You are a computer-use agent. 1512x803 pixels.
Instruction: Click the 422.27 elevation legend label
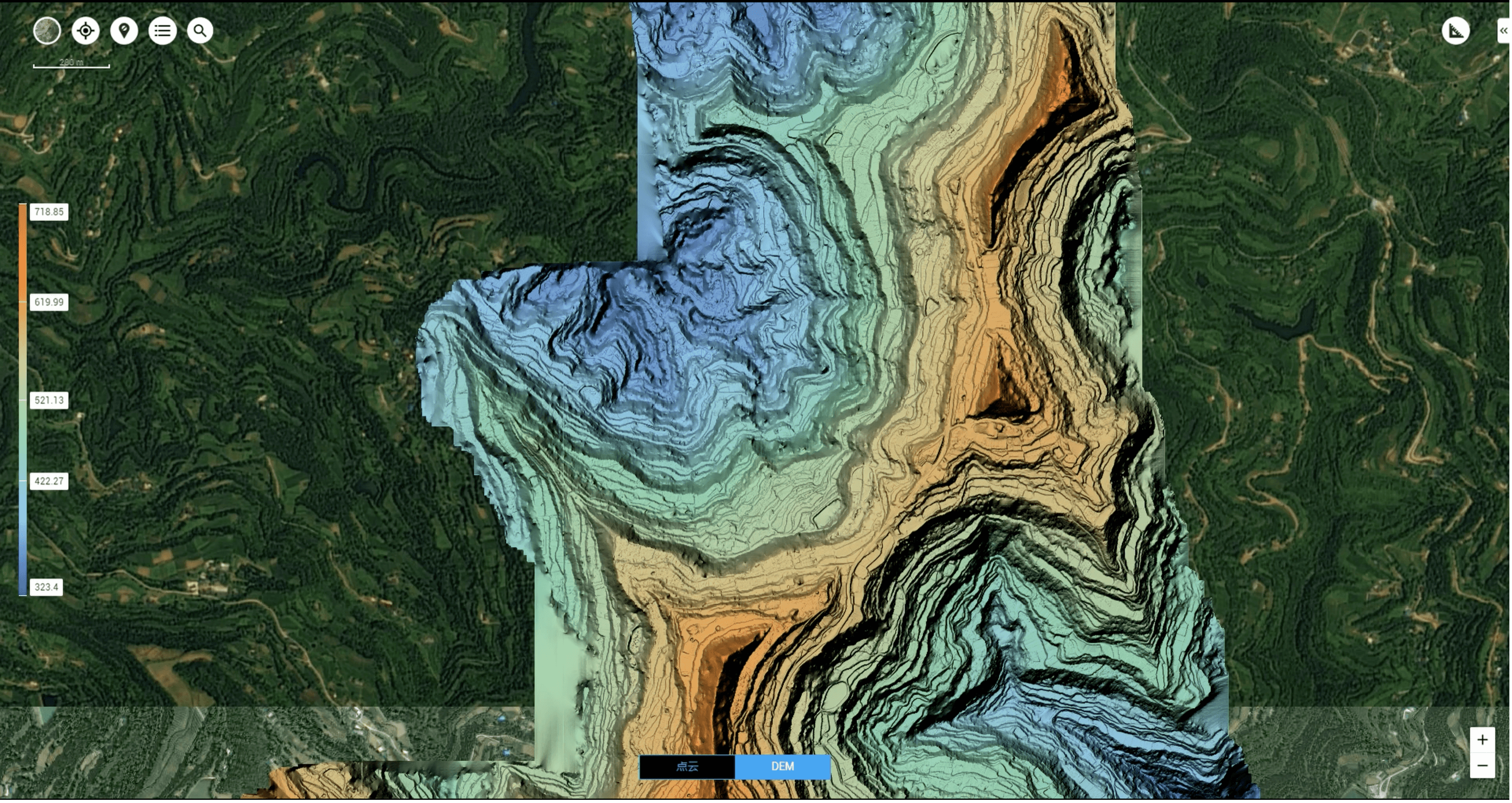click(x=49, y=481)
